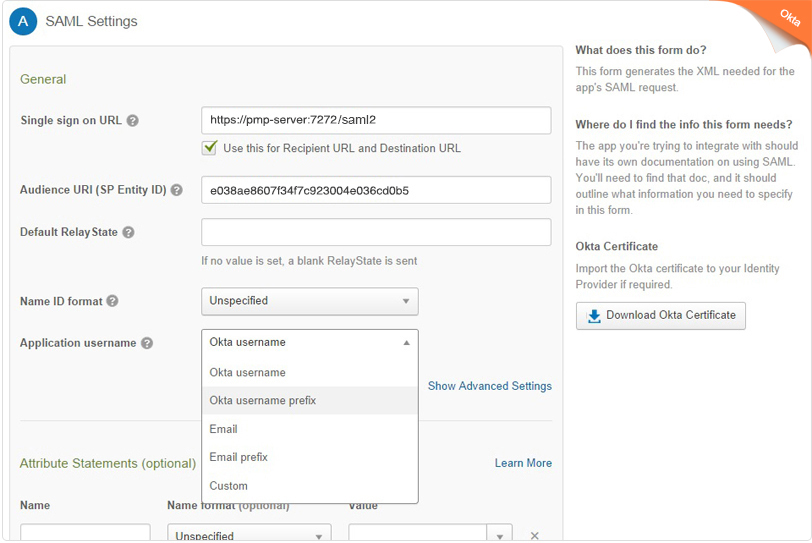Click the help icon beside Application username
The width and height of the screenshot is (812, 543).
coord(147,343)
